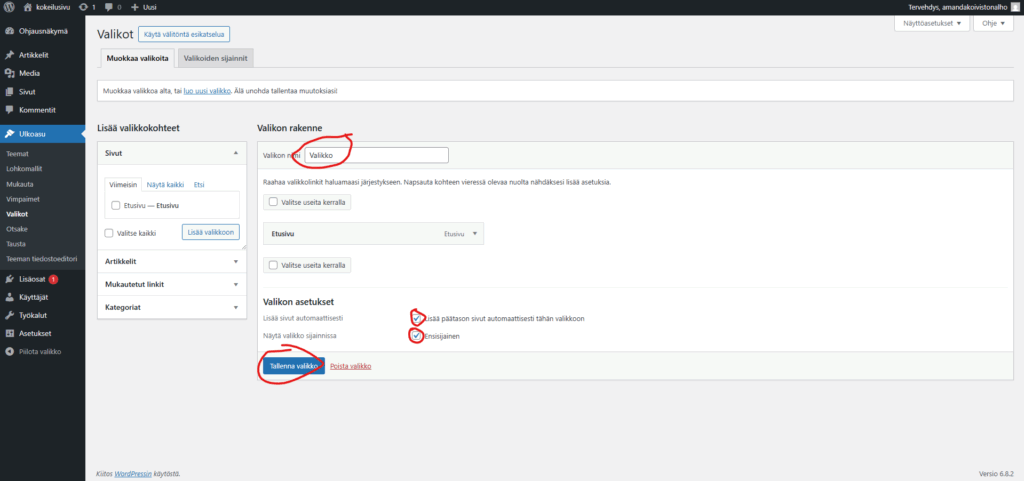1024x481 pixels.
Task: Click the Media icon in sidebar
Action: (x=10, y=74)
